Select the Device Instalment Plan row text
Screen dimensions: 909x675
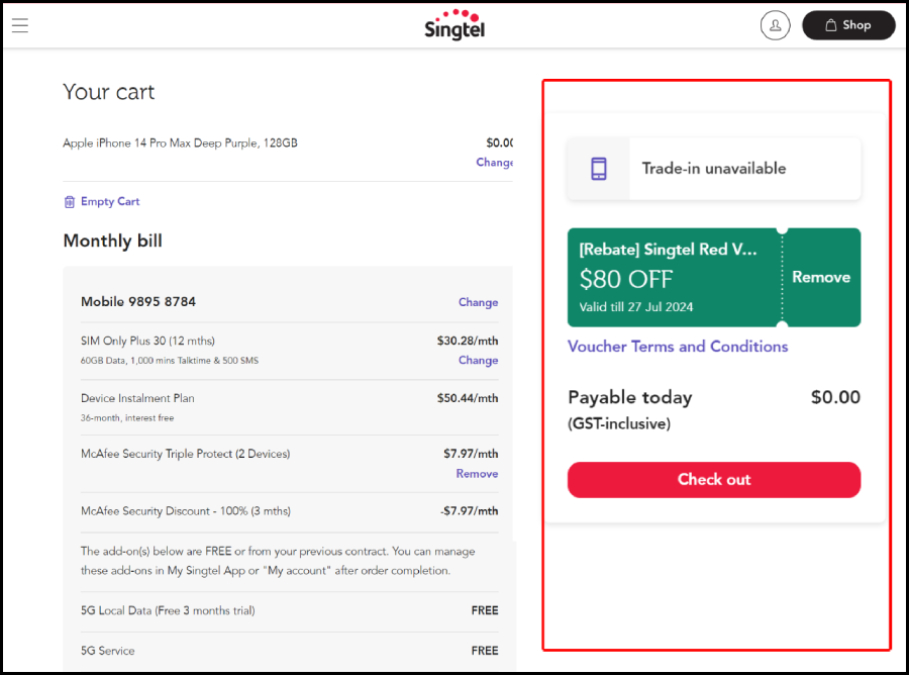138,398
